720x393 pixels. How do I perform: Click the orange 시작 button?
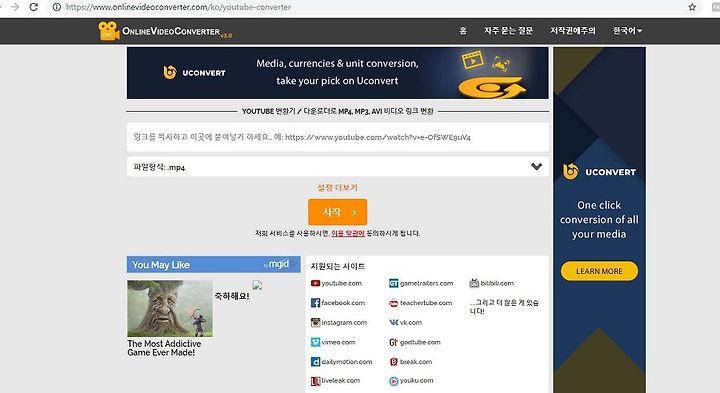point(338,212)
